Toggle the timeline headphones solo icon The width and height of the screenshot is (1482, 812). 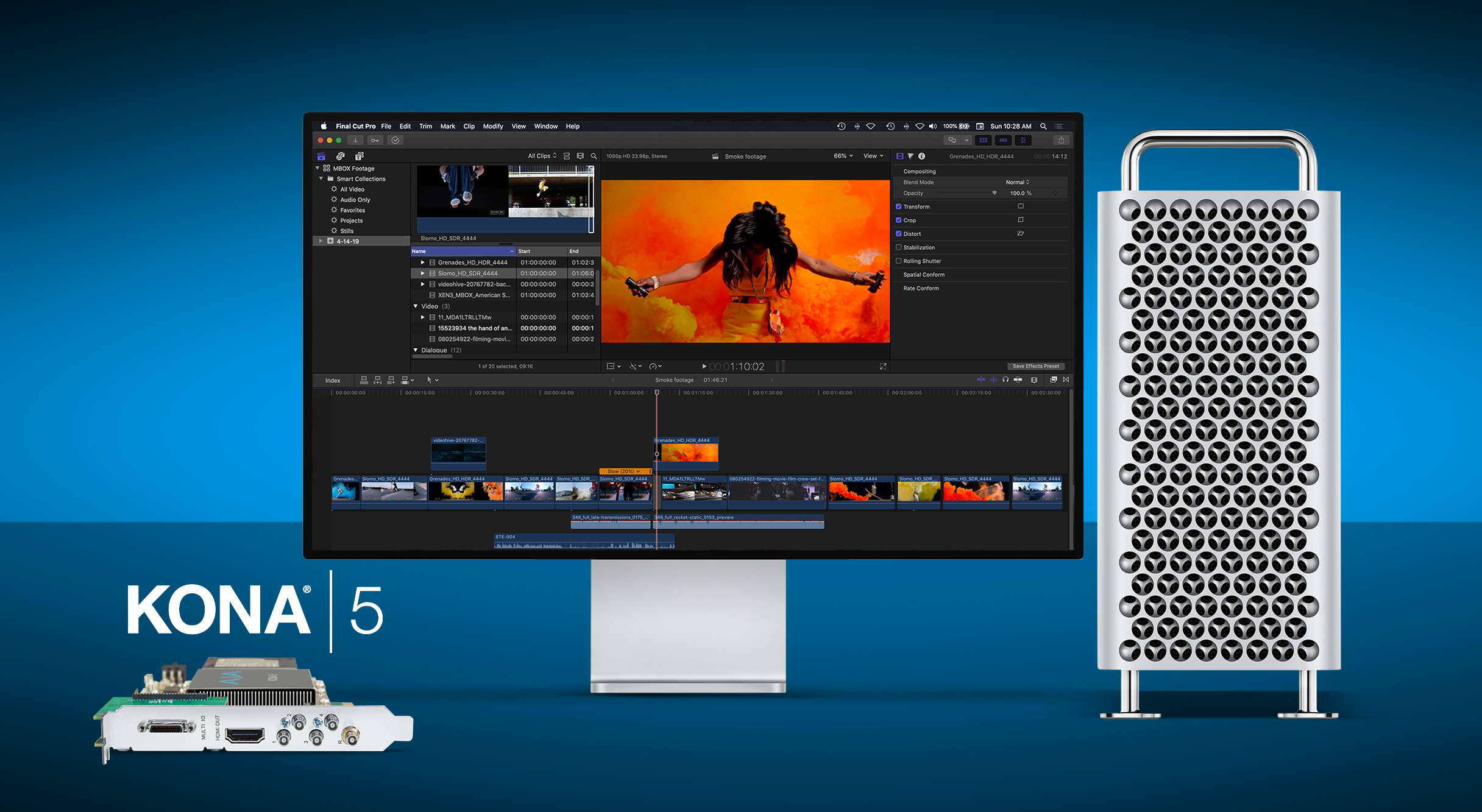1005,380
